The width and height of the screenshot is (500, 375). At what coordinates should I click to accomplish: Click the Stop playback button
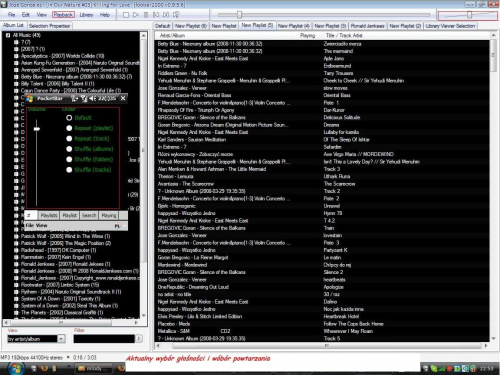click(126, 15)
